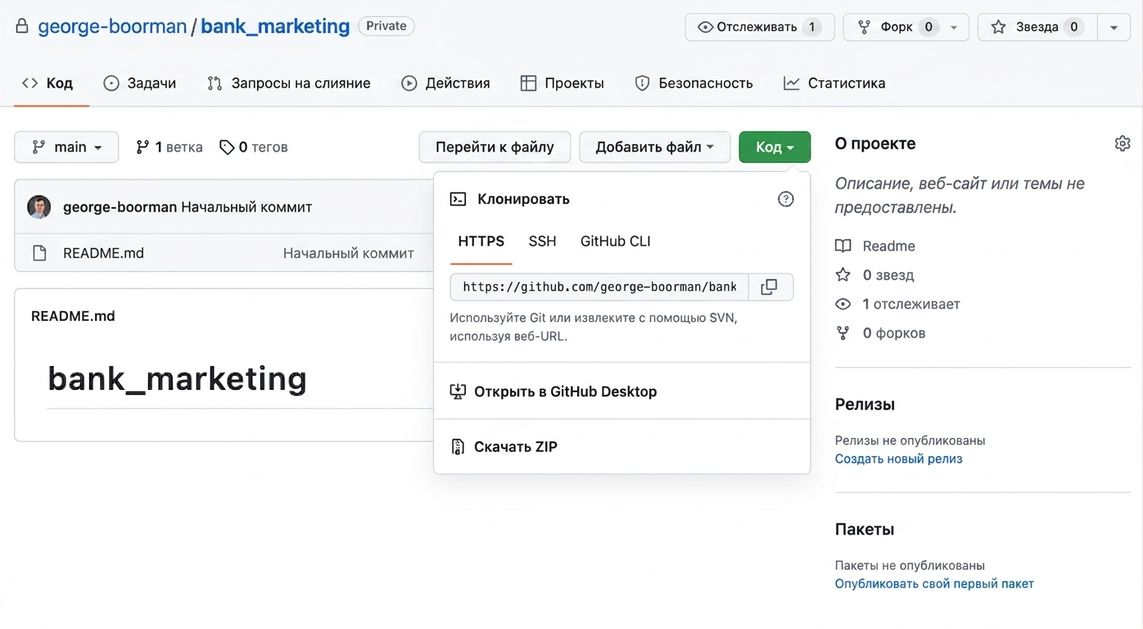Click the copy URL clipboard icon
Screen dimensions: 1143x629
tap(769, 286)
